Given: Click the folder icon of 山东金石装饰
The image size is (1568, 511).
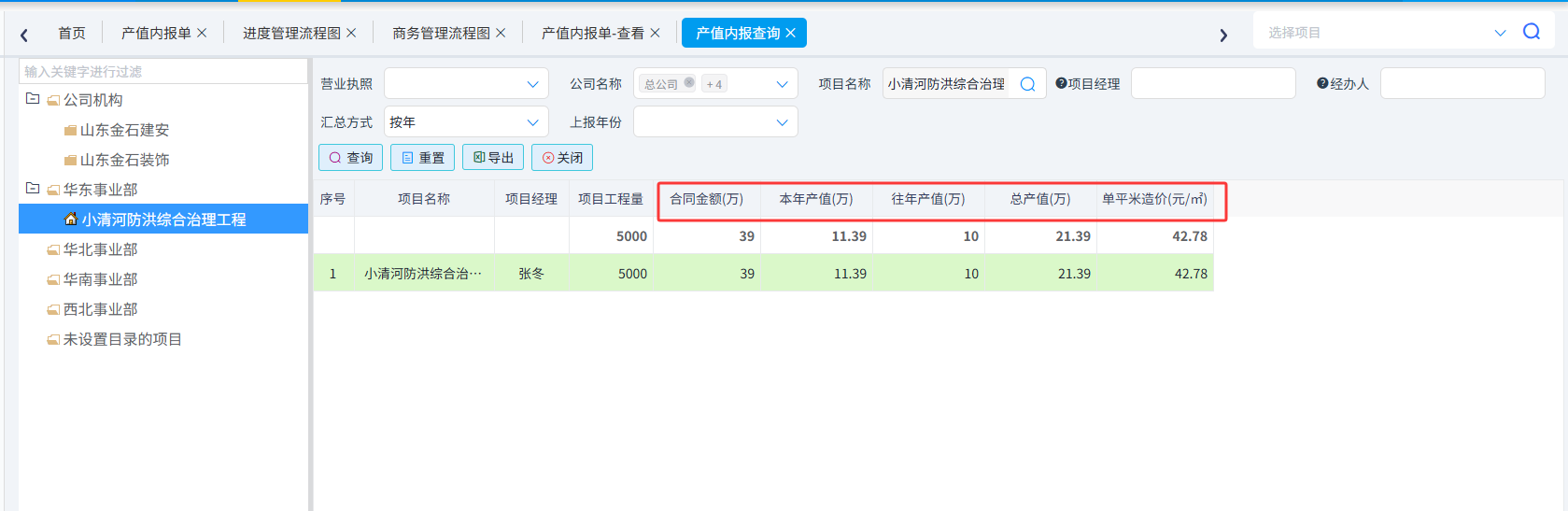Looking at the screenshot, I should click(70, 161).
